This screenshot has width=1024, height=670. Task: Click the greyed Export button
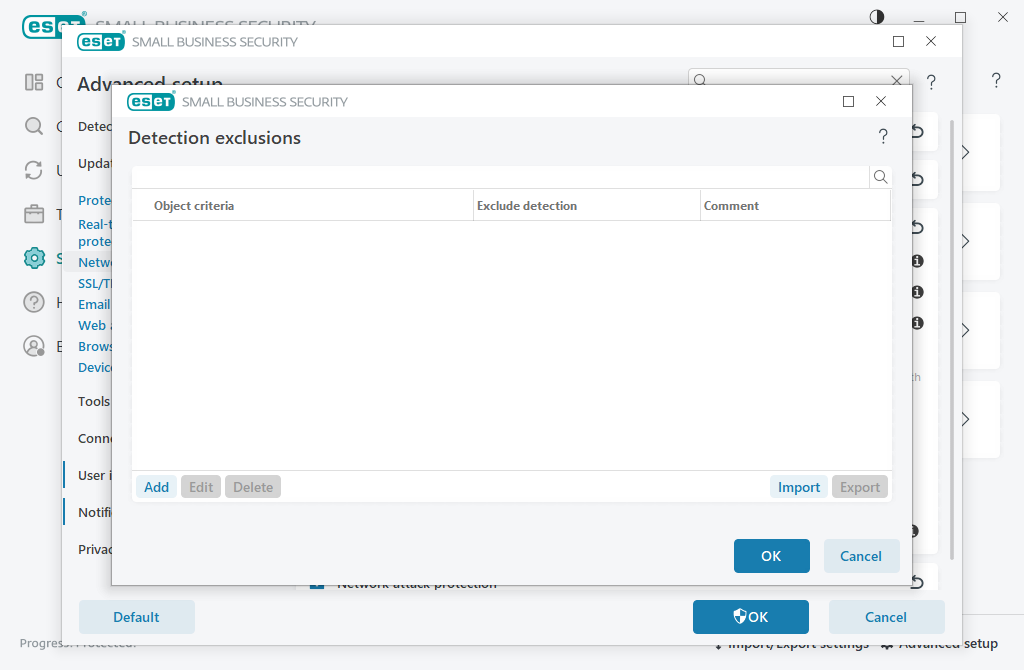click(859, 487)
